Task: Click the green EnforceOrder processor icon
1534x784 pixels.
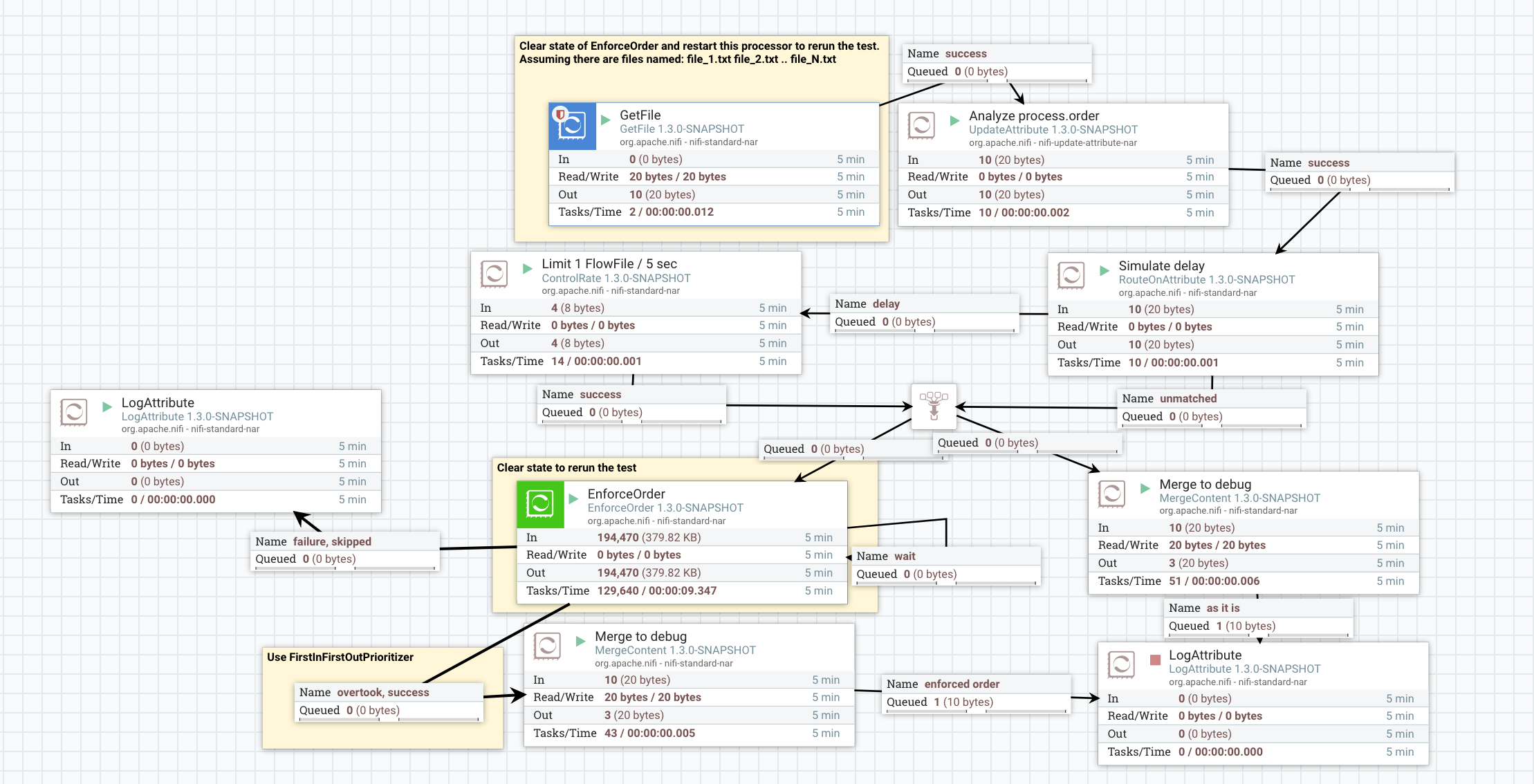Action: tap(539, 504)
